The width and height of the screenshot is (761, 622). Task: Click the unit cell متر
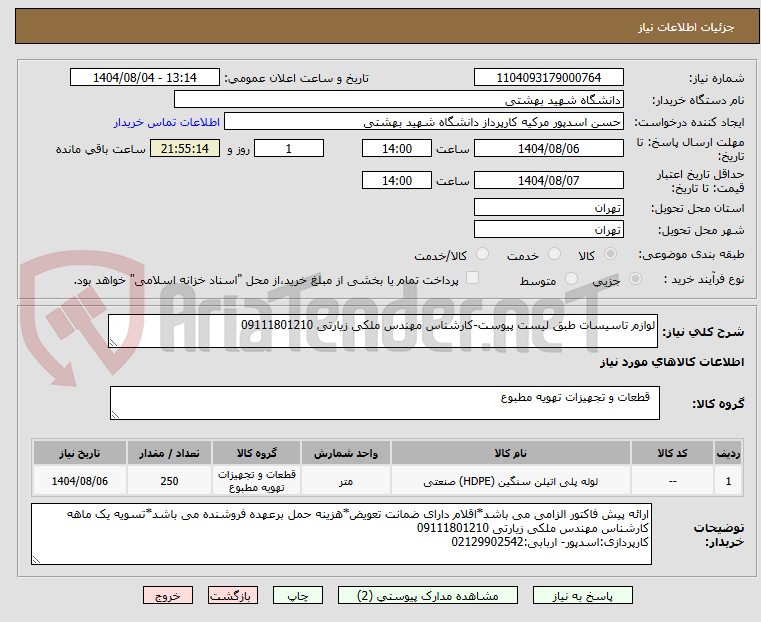point(346,481)
